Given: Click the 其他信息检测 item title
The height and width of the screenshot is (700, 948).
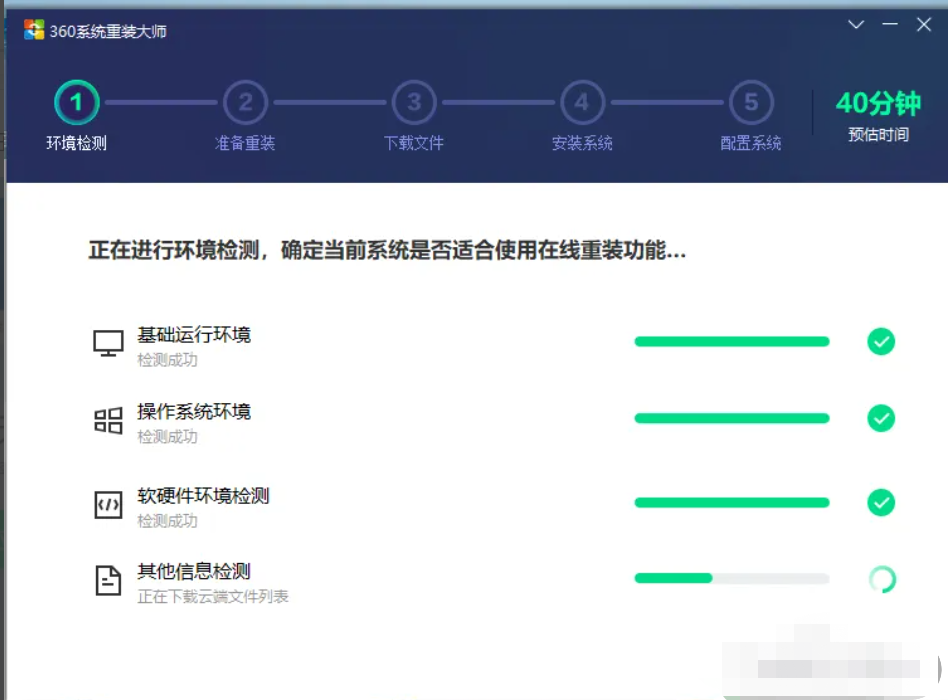Looking at the screenshot, I should pos(194,571).
